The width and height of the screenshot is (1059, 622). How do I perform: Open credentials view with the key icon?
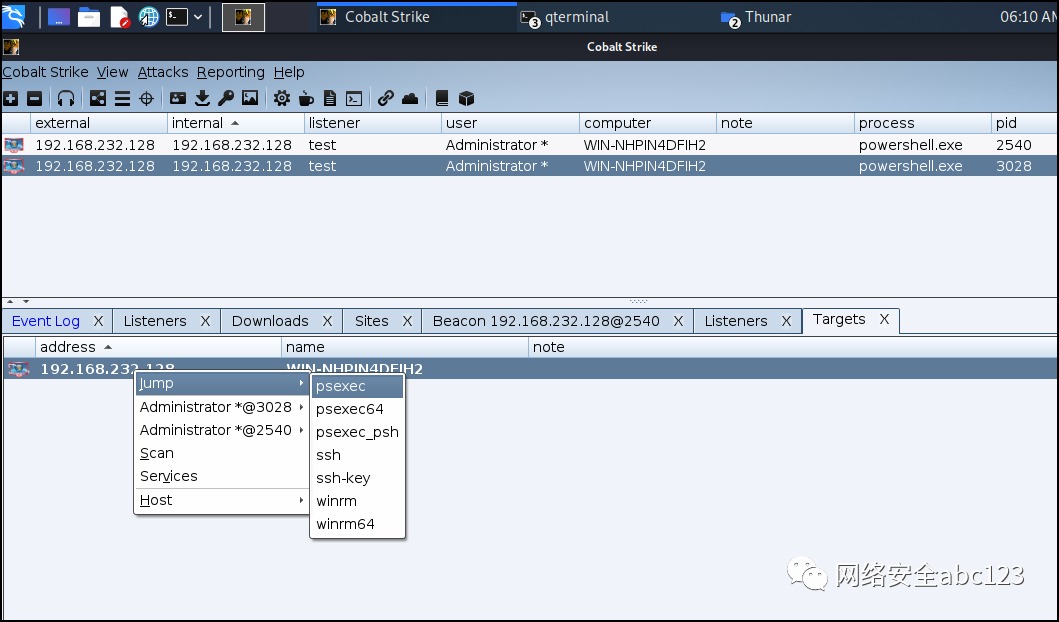click(226, 98)
